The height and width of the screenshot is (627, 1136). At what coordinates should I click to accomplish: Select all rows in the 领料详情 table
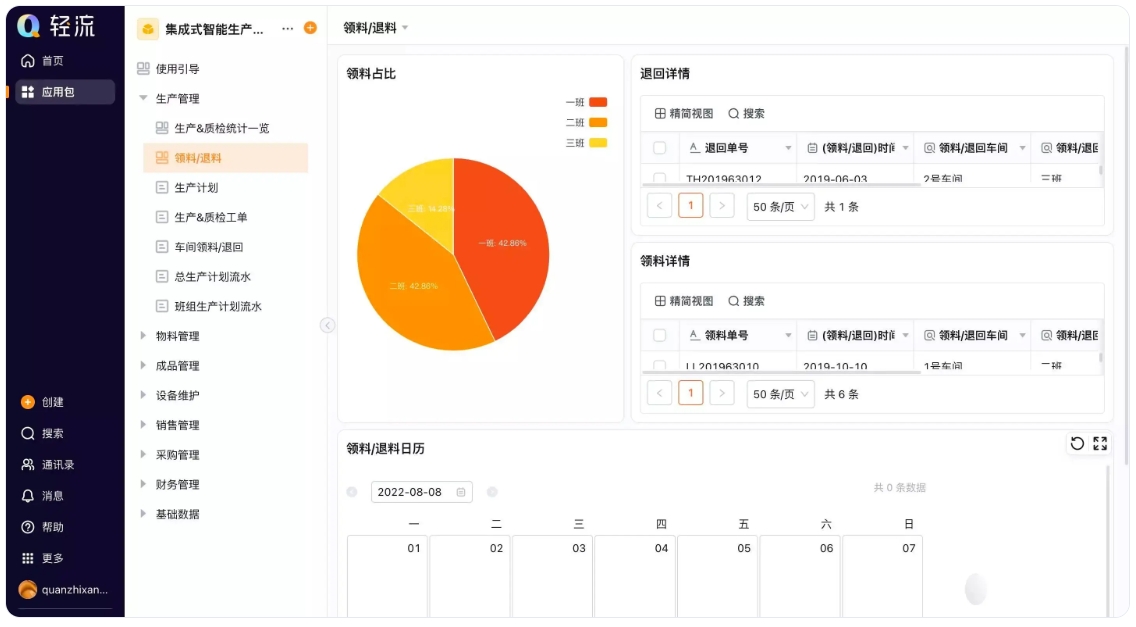click(659, 335)
